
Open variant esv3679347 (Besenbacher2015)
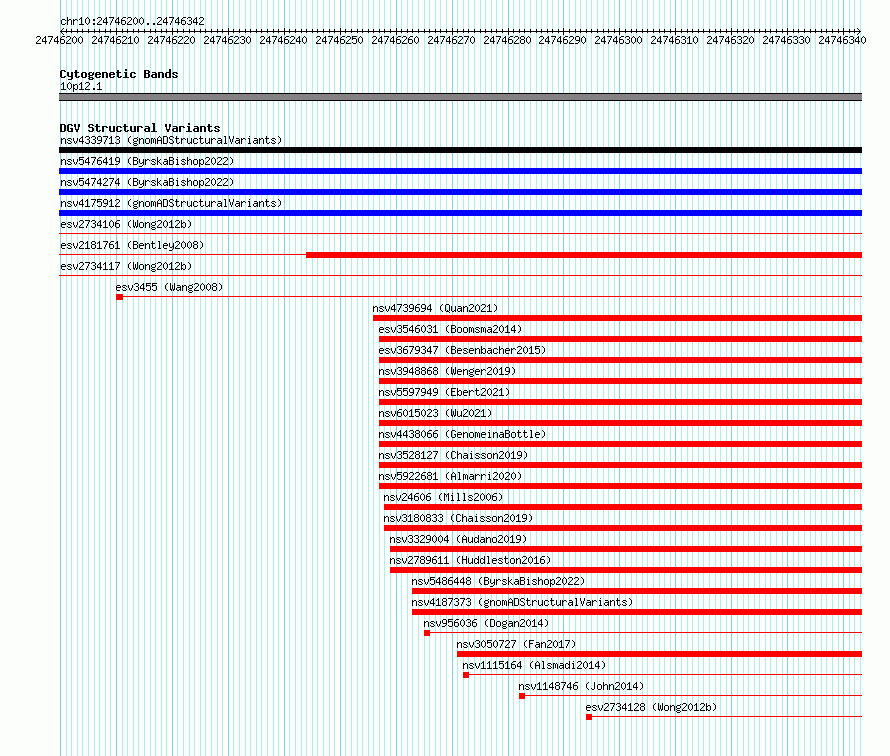(x=462, y=350)
